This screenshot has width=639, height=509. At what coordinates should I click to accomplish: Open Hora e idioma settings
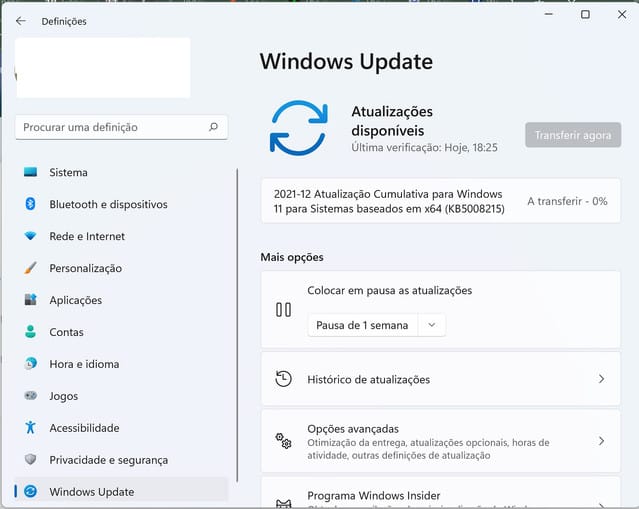point(121,364)
